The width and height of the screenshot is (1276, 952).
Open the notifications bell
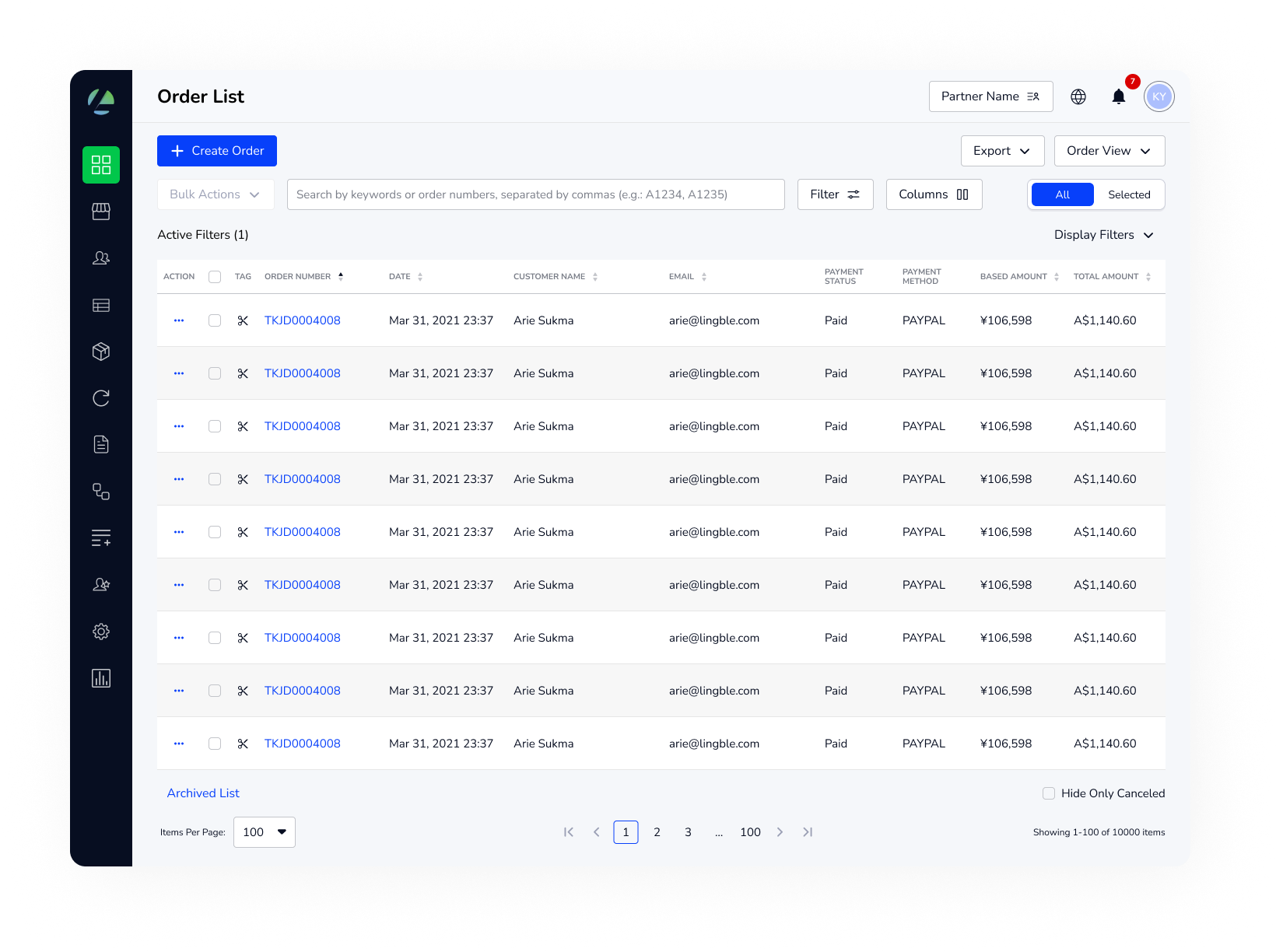tap(1119, 96)
